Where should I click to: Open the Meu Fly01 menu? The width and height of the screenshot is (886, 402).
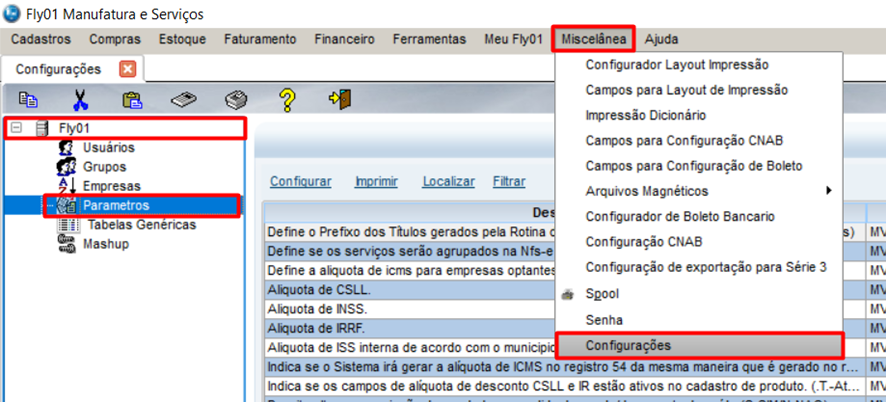(x=514, y=39)
